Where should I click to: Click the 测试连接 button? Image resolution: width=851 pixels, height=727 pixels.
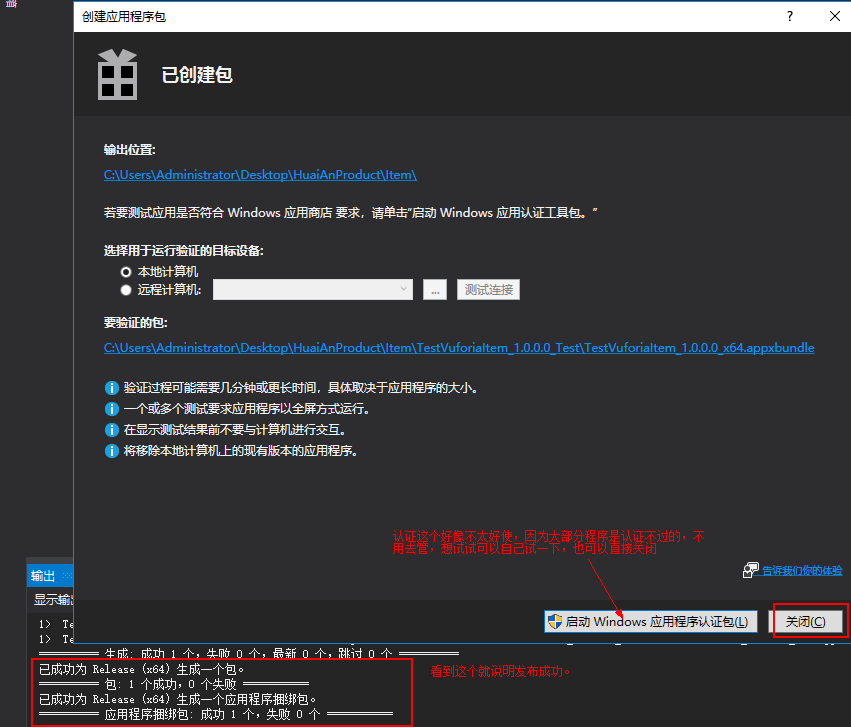click(488, 290)
